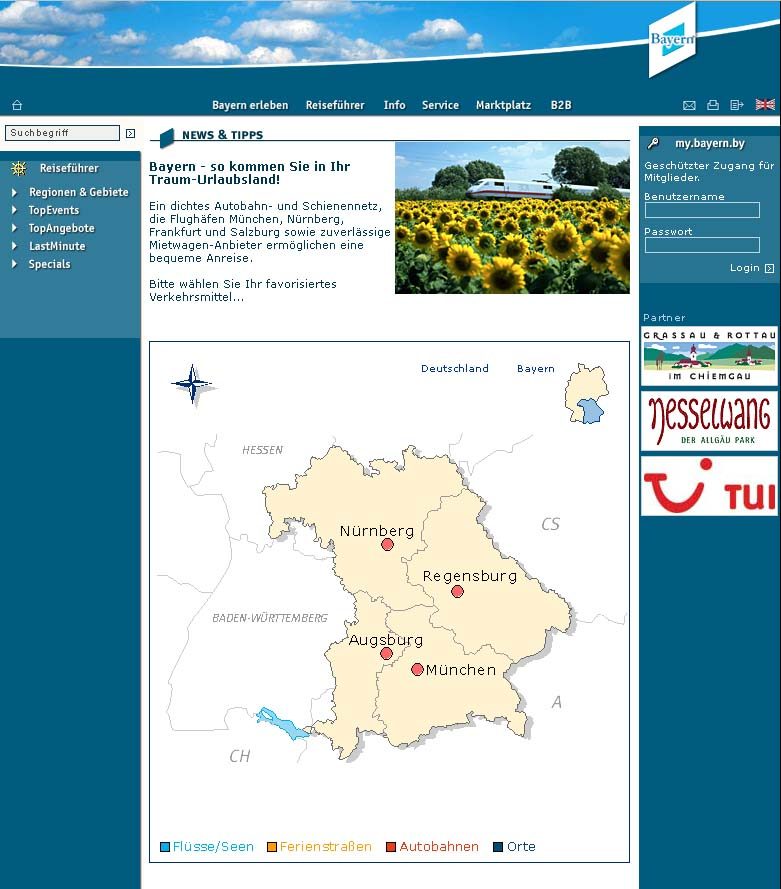Click the Suchbegriff search field

click(x=62, y=133)
